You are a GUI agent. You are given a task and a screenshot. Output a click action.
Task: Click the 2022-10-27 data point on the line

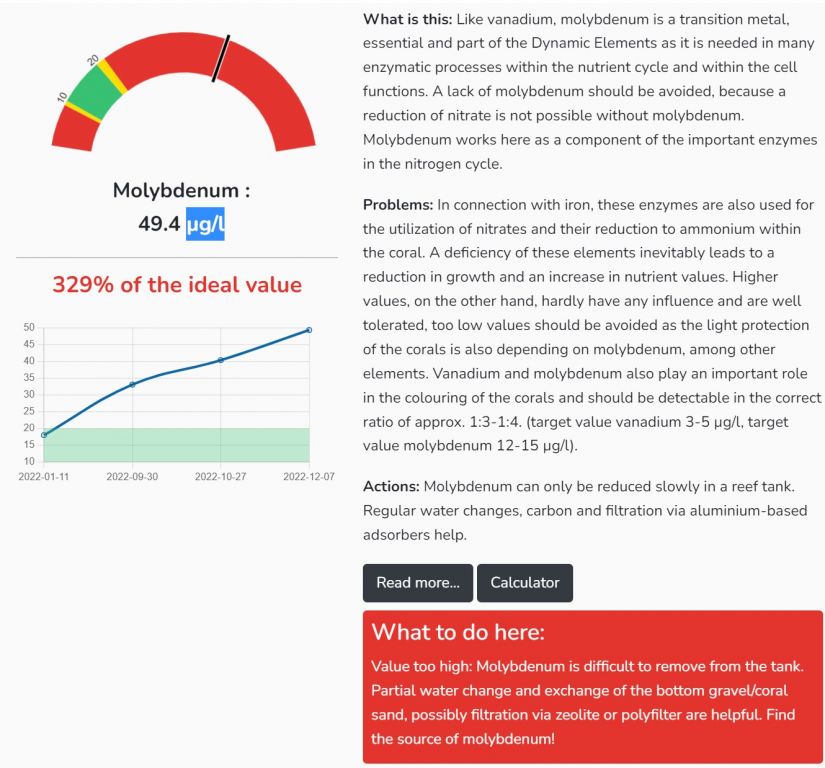(221, 360)
